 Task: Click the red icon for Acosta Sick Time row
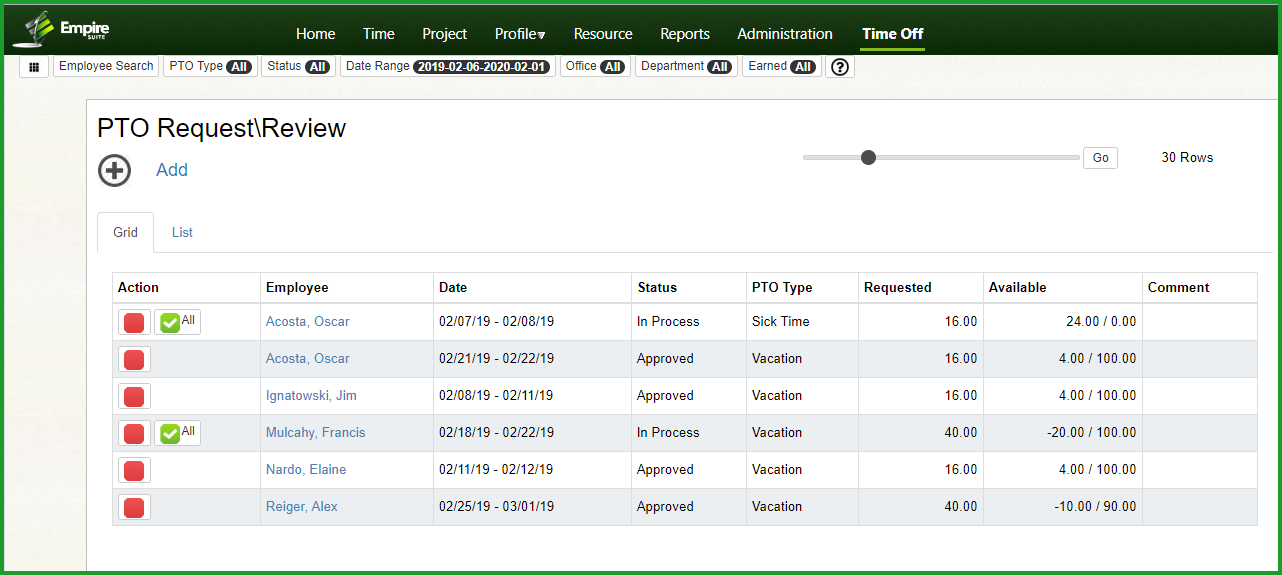click(x=134, y=322)
